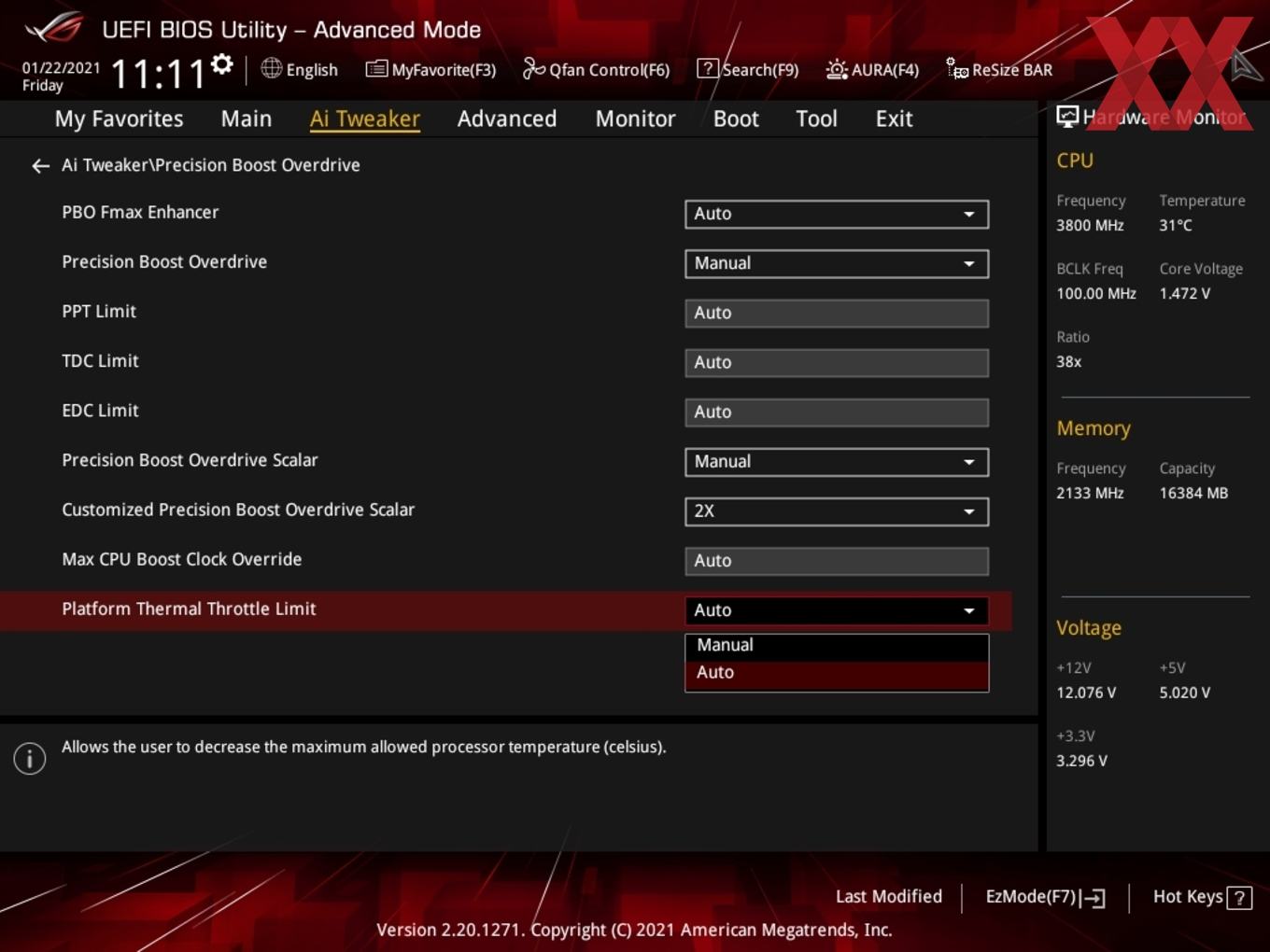Click the Ai Tweaker\Precision Boost Overdrive breadcrumb
The image size is (1270, 952).
(x=211, y=165)
